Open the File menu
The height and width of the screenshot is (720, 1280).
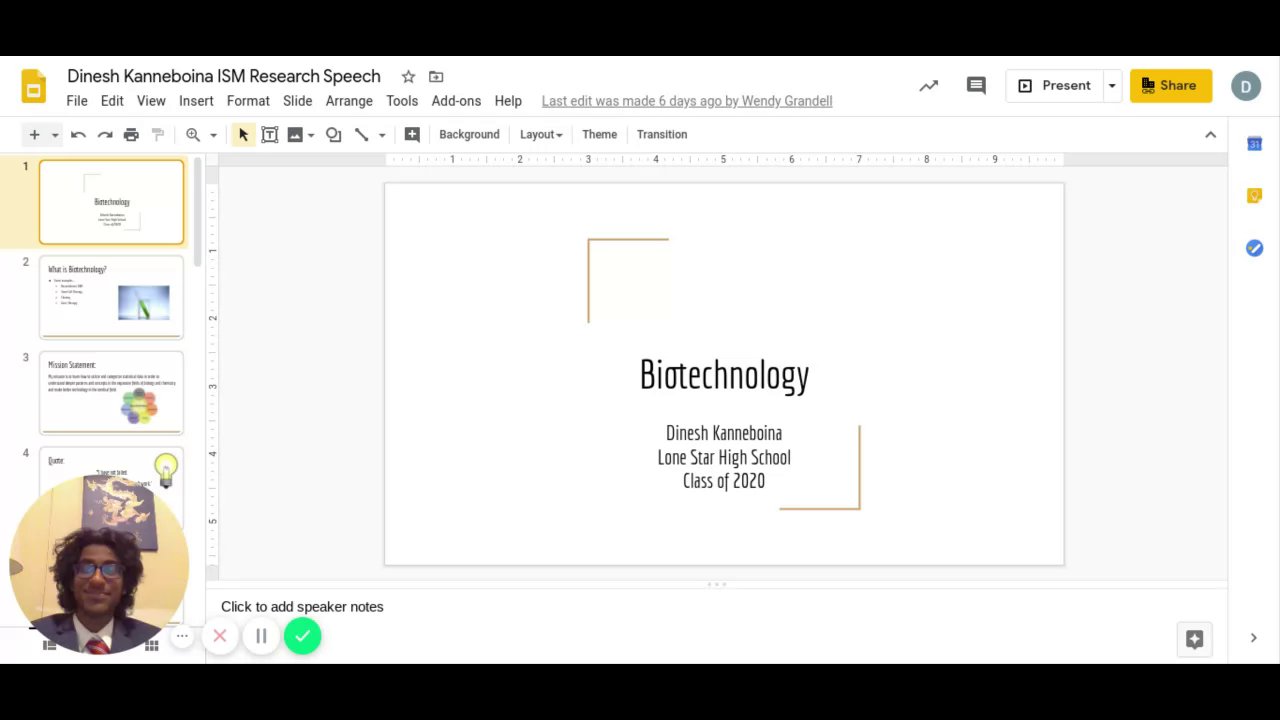[x=77, y=101]
